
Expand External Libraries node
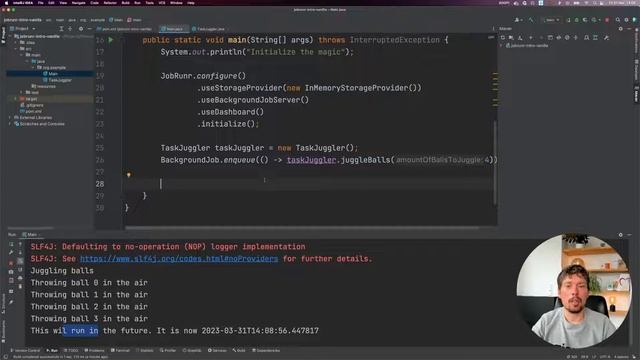(x=10, y=118)
